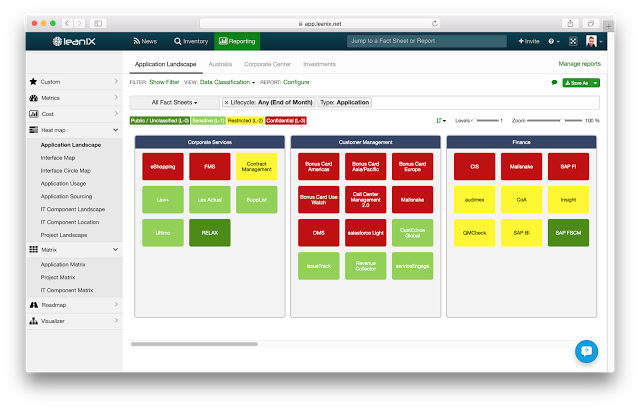Click the Cost chart icon

[x=33, y=114]
